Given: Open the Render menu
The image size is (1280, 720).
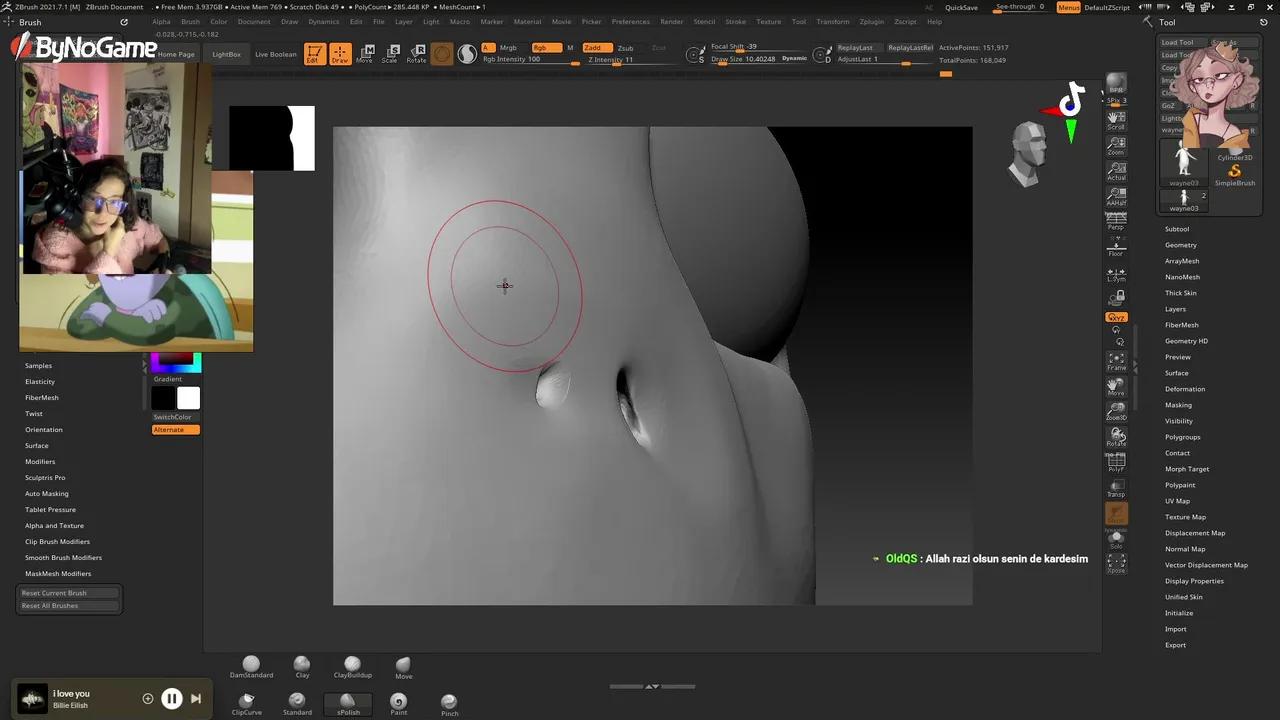Looking at the screenshot, I should pos(671,21).
